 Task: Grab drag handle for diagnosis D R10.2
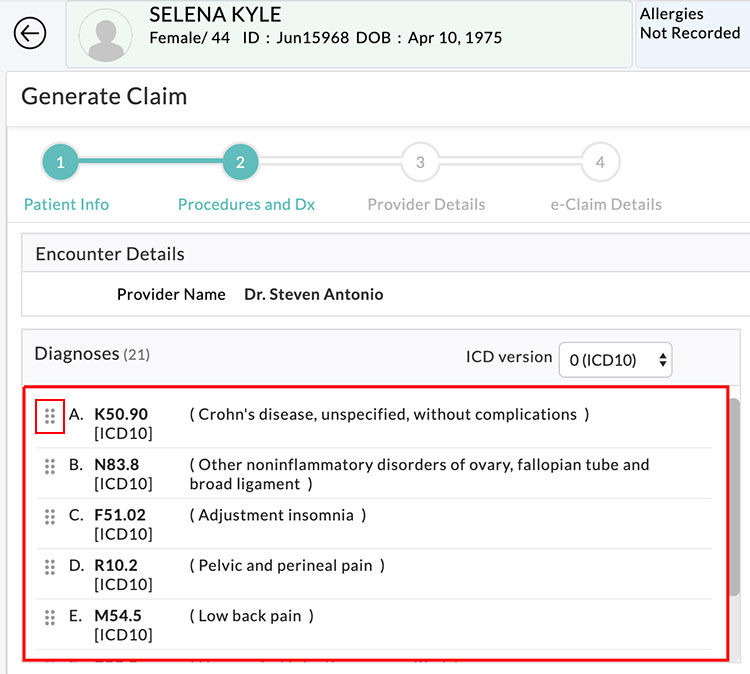click(50, 567)
